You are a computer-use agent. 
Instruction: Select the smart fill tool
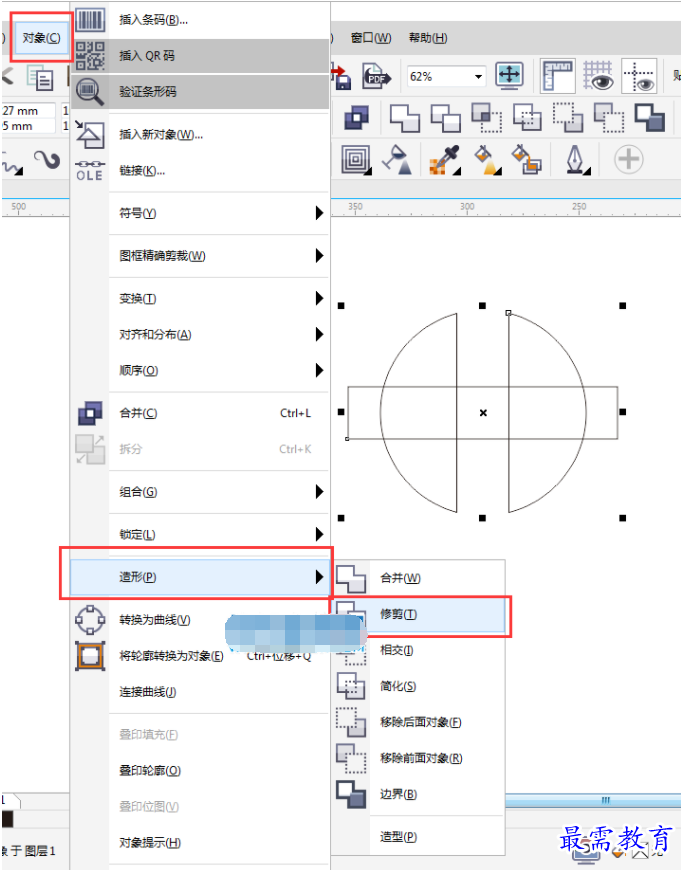coord(526,160)
